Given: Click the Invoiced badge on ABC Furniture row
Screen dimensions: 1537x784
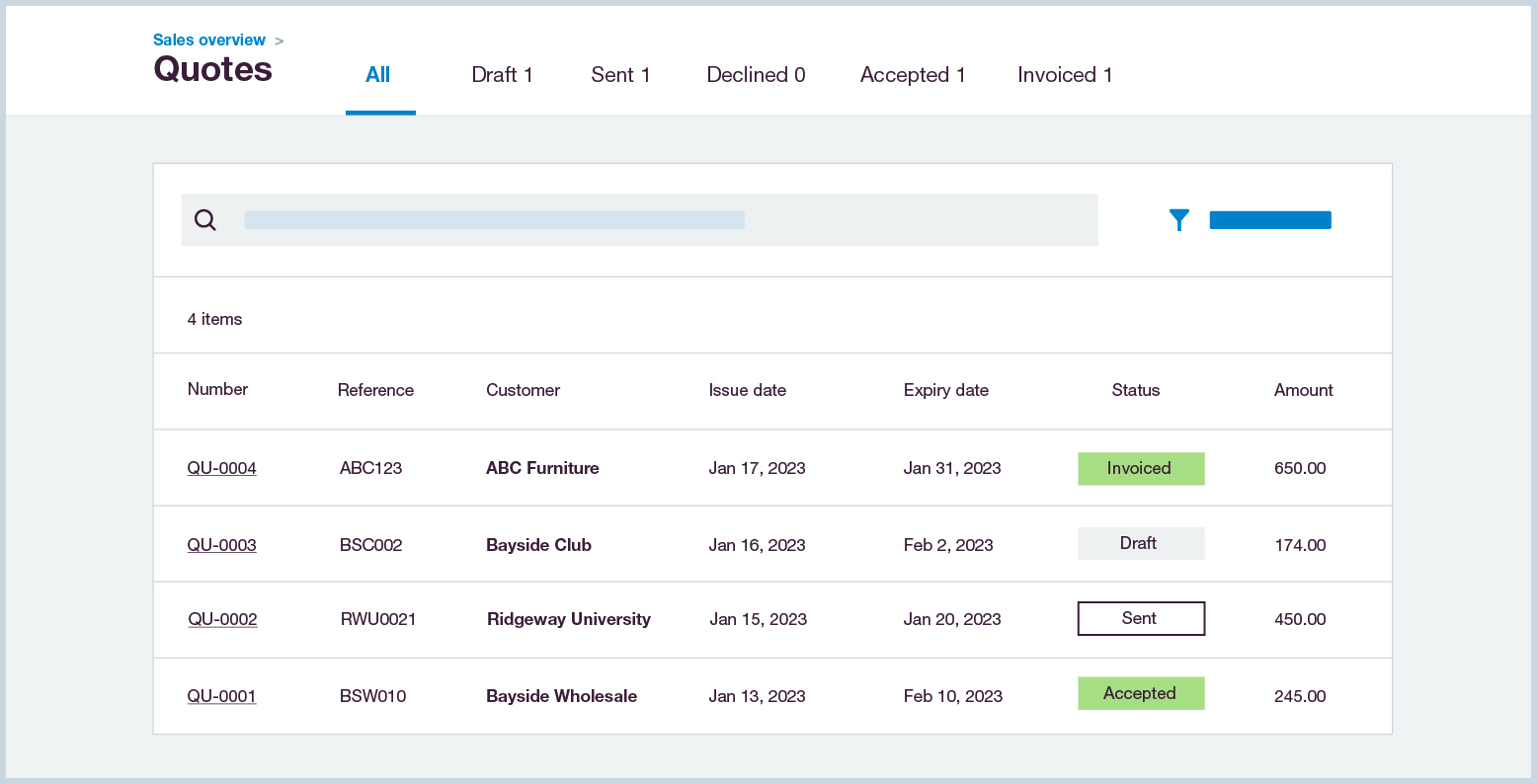Looking at the screenshot, I should (1141, 468).
